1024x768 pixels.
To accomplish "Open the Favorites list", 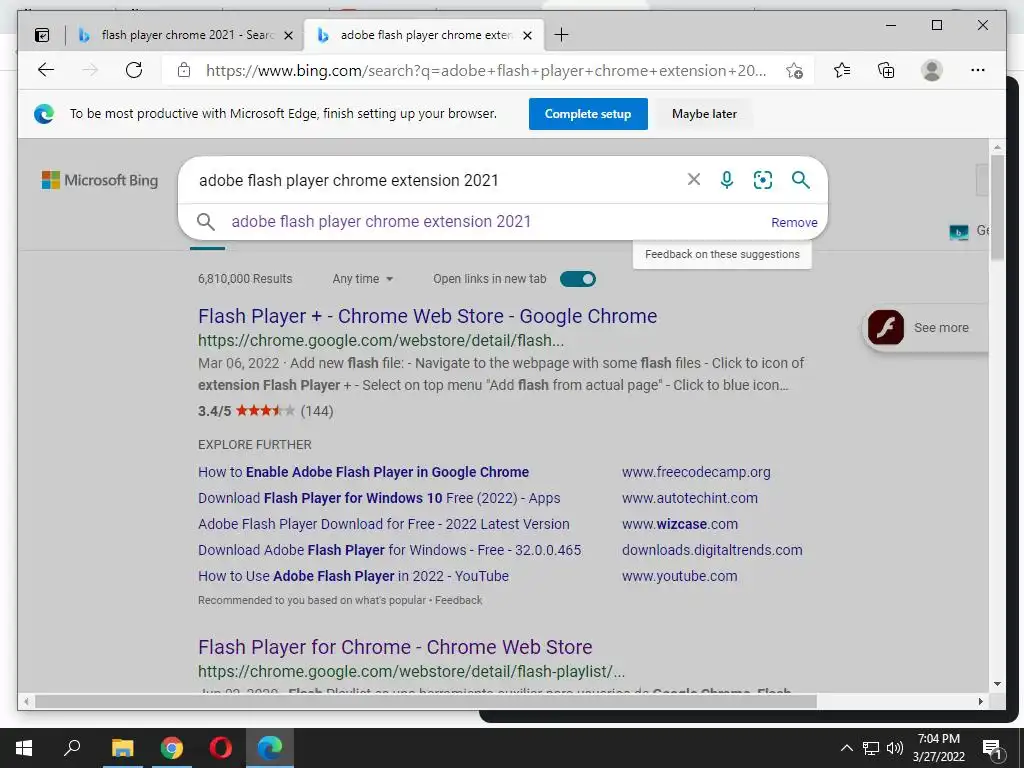I will pos(842,70).
